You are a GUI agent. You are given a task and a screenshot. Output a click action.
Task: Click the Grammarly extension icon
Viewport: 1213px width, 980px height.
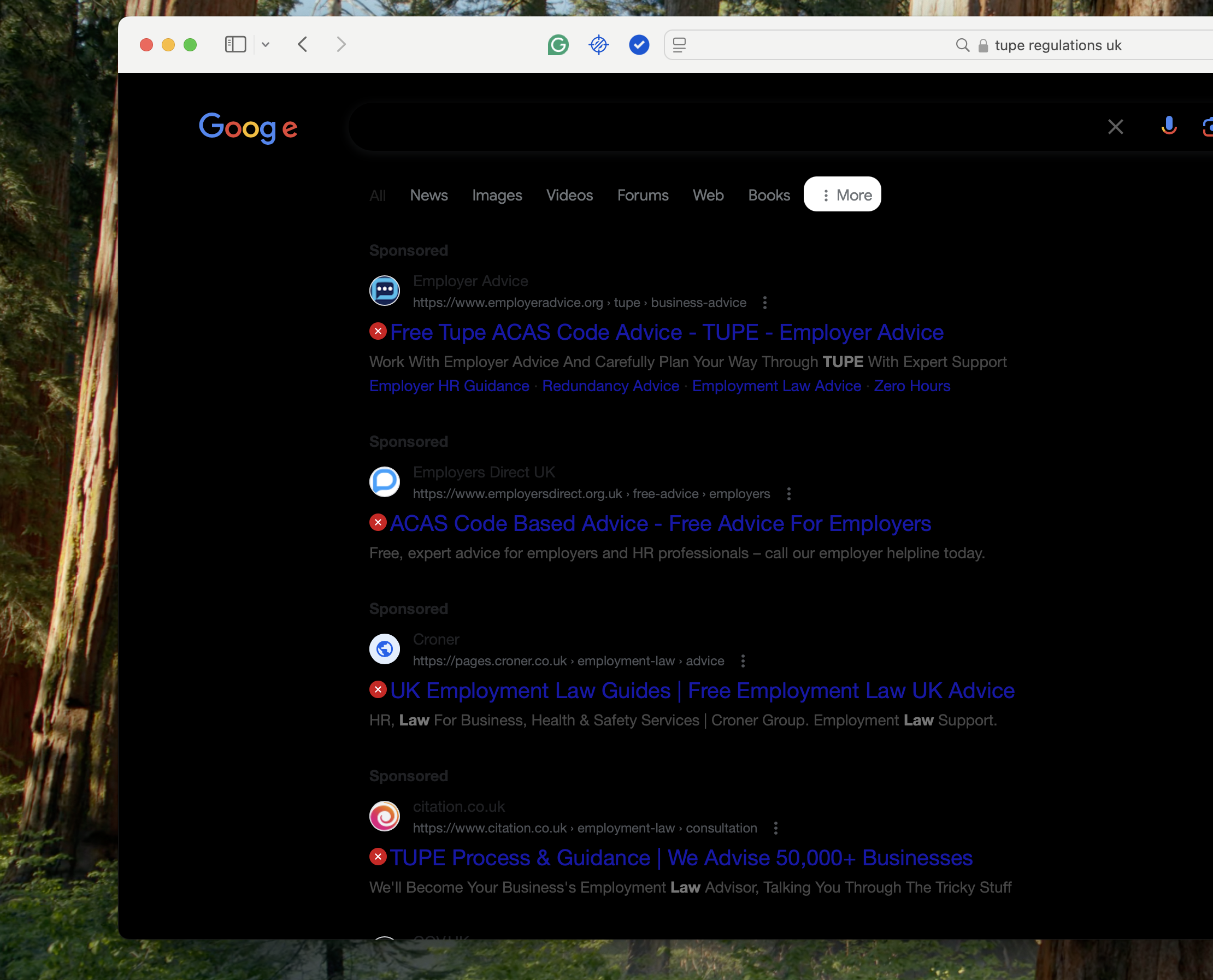click(558, 45)
